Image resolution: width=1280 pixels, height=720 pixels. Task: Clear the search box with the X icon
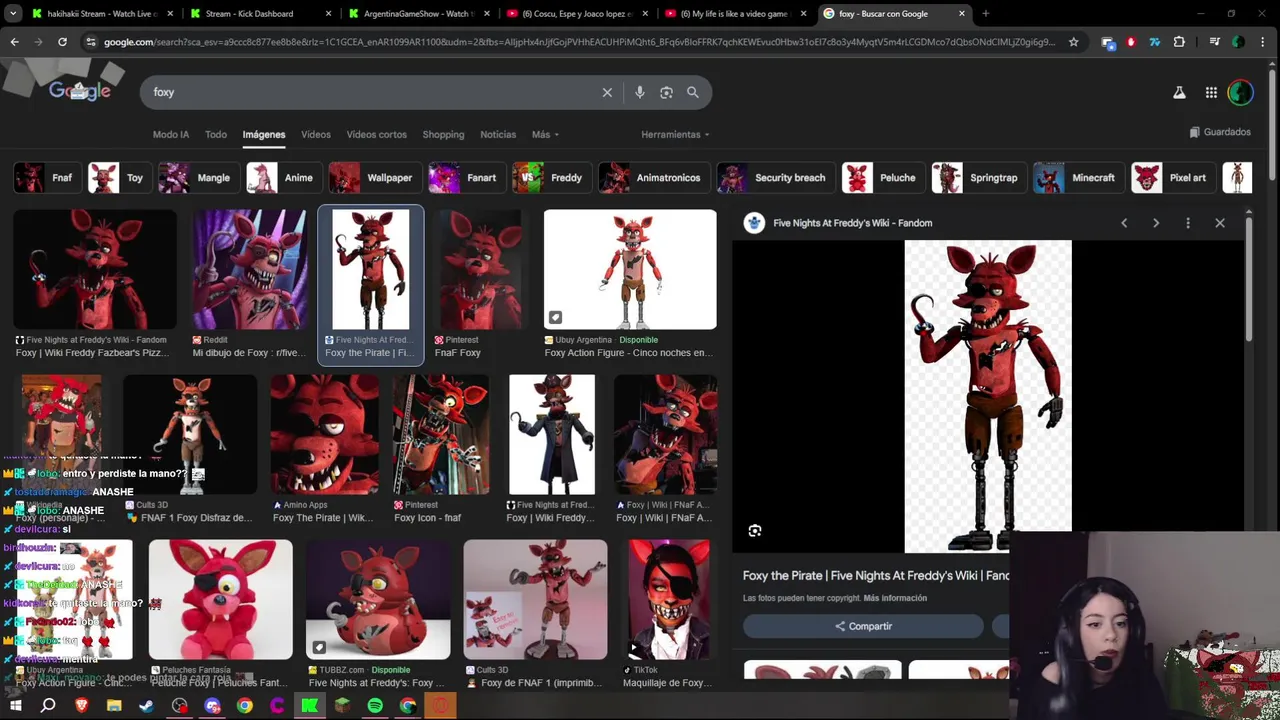(607, 92)
